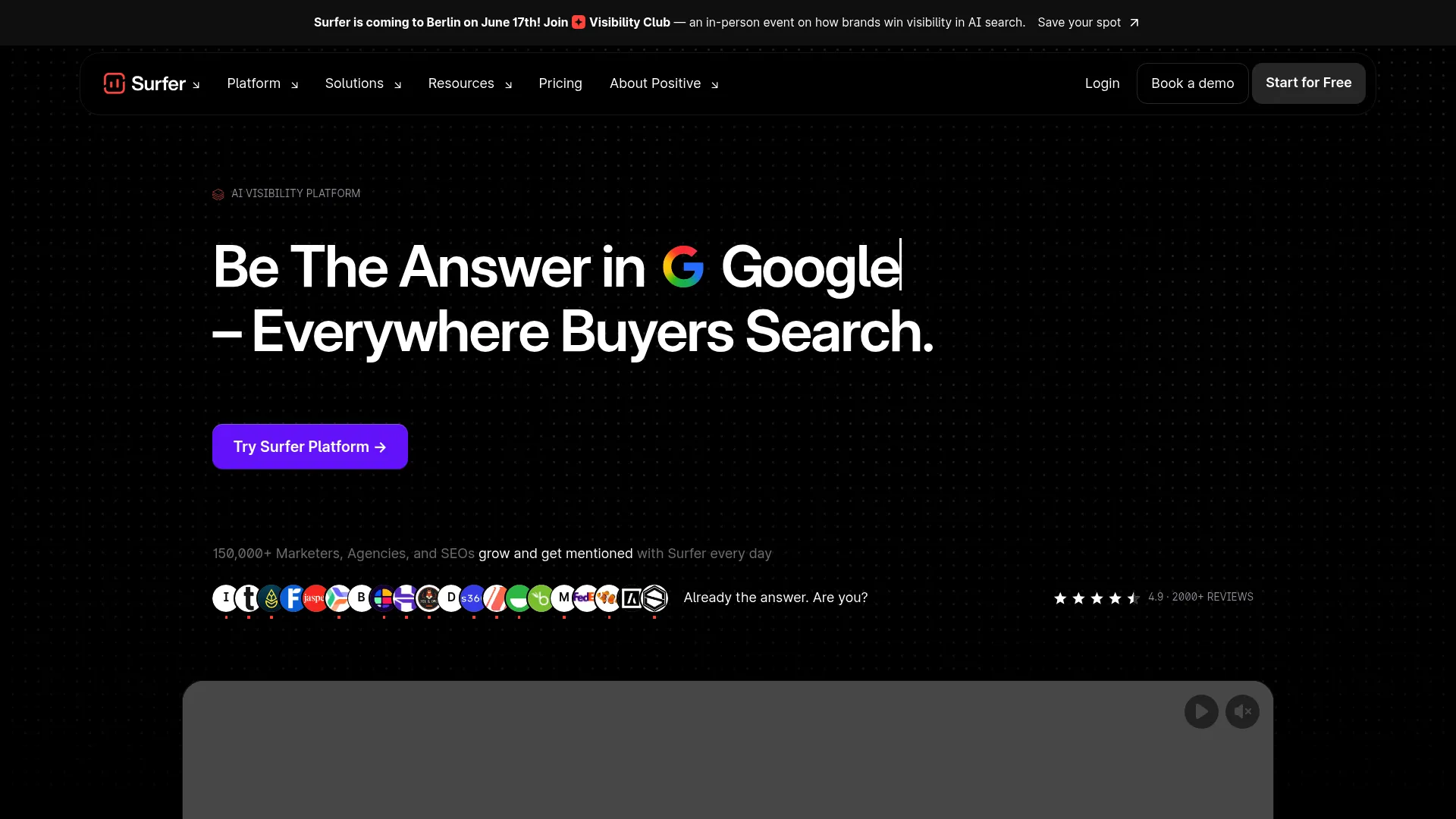Click the Login link
This screenshot has width=1456, height=819.
pyautogui.click(x=1102, y=83)
